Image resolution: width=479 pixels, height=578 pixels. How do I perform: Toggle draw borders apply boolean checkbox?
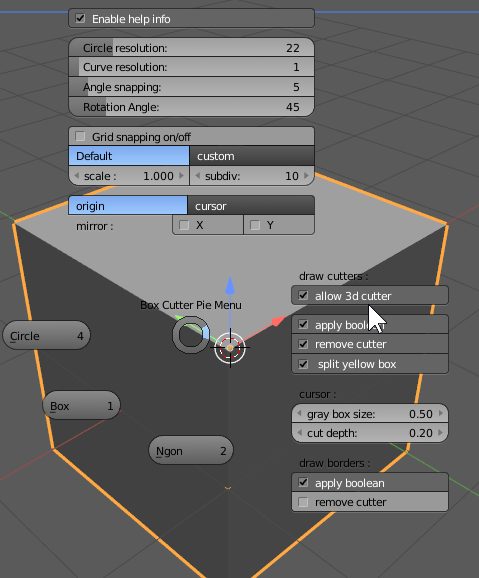[303, 482]
